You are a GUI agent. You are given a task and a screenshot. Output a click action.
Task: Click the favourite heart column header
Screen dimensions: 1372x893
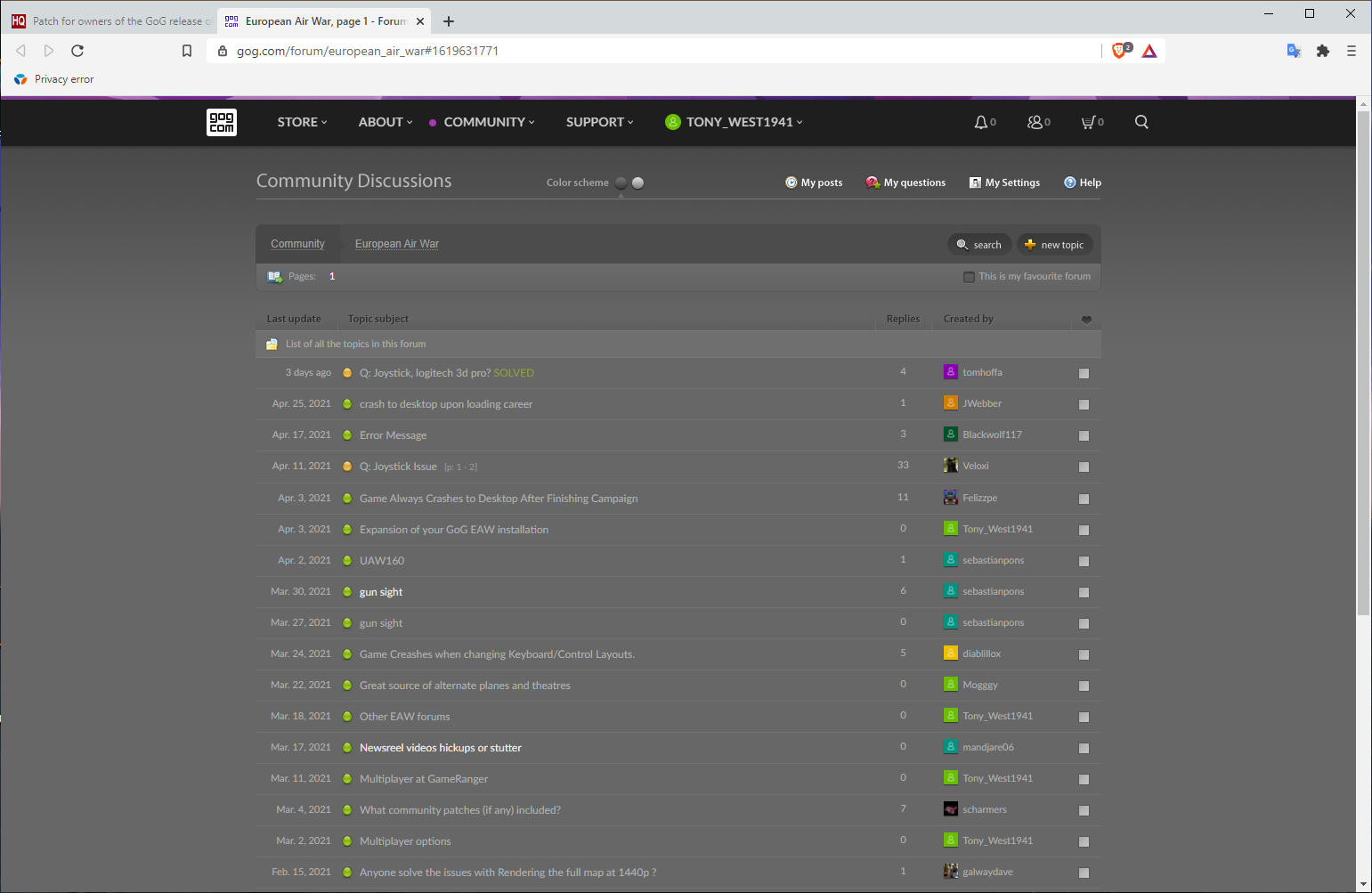coord(1086,320)
